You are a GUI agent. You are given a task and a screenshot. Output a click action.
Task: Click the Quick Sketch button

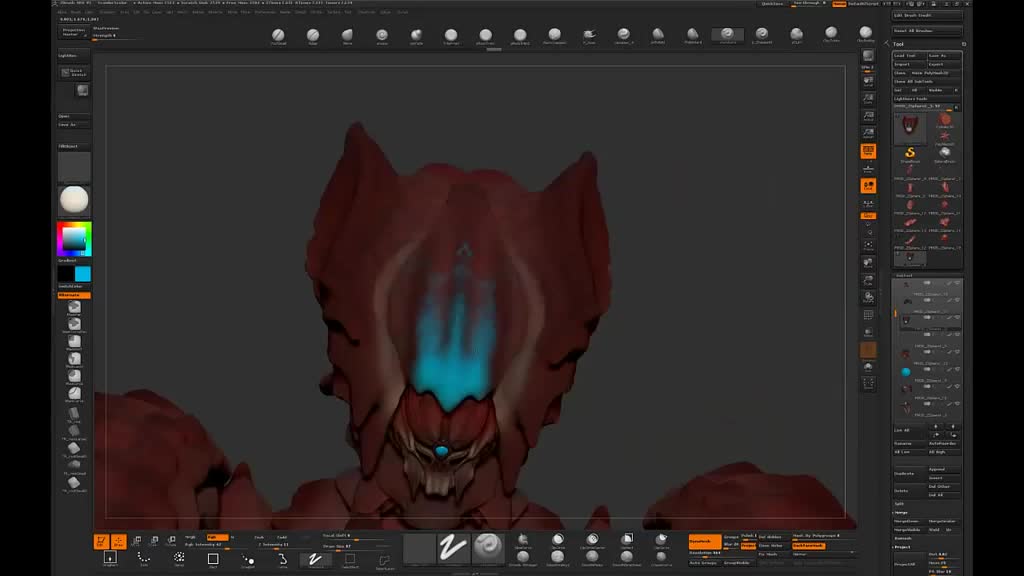click(x=74, y=72)
